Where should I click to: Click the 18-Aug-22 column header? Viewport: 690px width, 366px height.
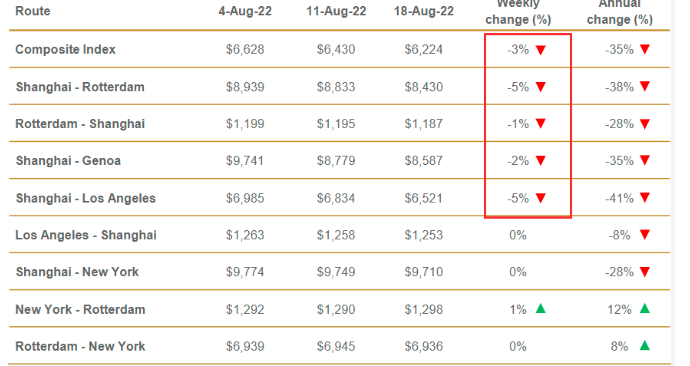[x=424, y=11]
